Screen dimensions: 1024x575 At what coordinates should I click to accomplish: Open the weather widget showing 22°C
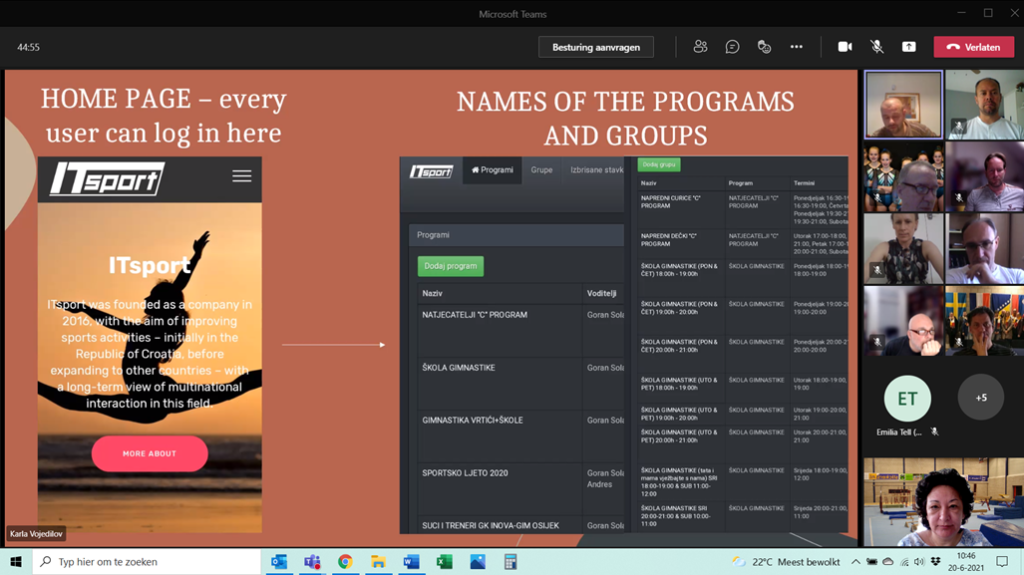pos(786,561)
